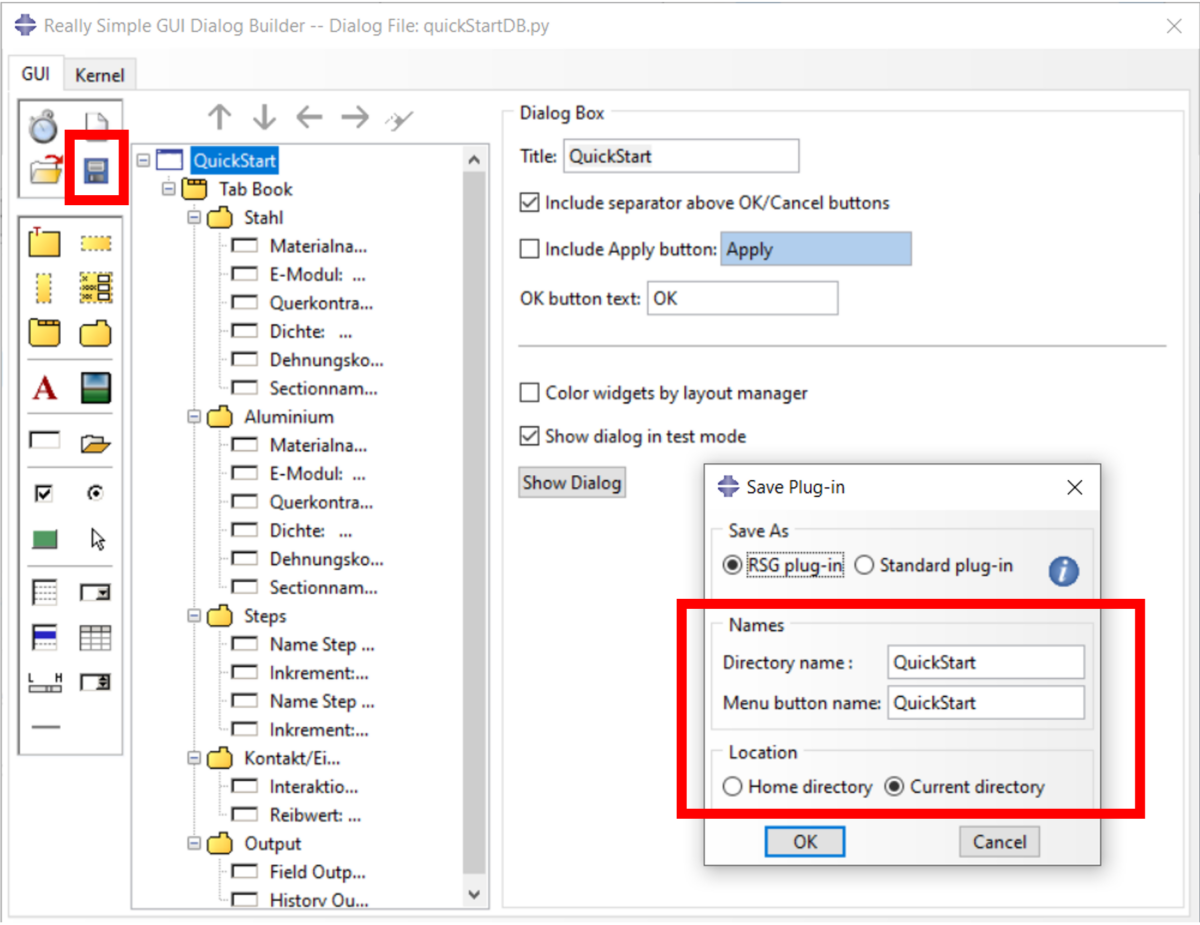This screenshot has width=1200, height=925.
Task: Select the Check Button widget tool
Action: click(x=44, y=492)
